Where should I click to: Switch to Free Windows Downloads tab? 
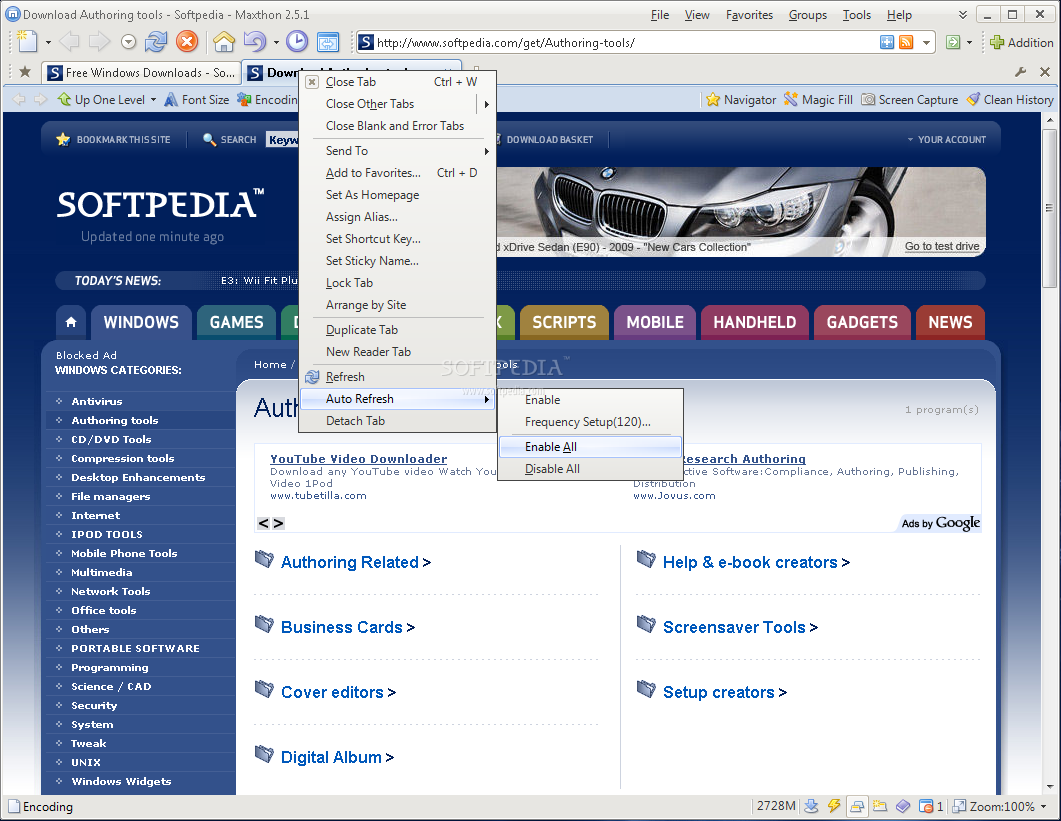[141, 72]
